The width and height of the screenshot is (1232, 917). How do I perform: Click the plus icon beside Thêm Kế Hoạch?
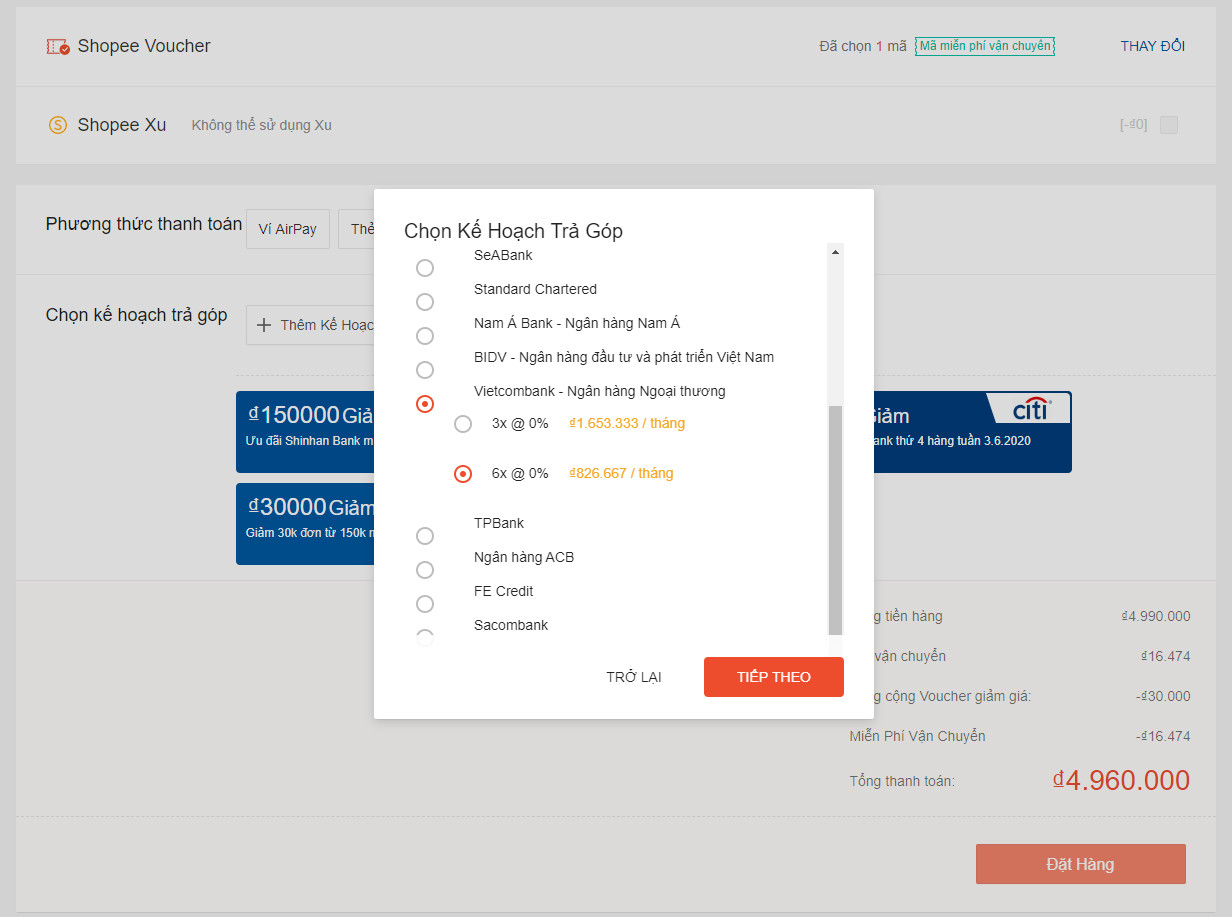(264, 325)
